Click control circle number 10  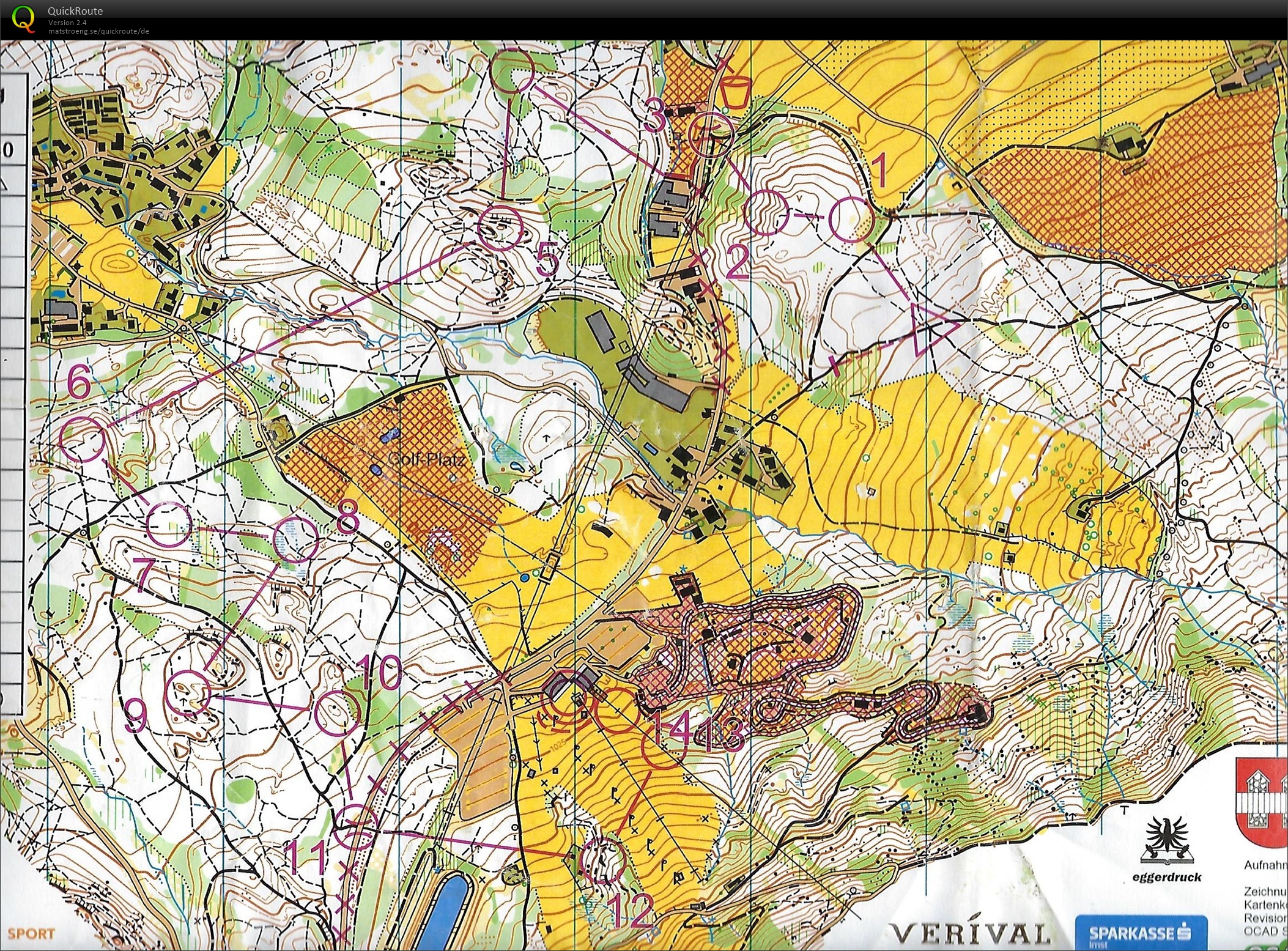[x=337, y=713]
